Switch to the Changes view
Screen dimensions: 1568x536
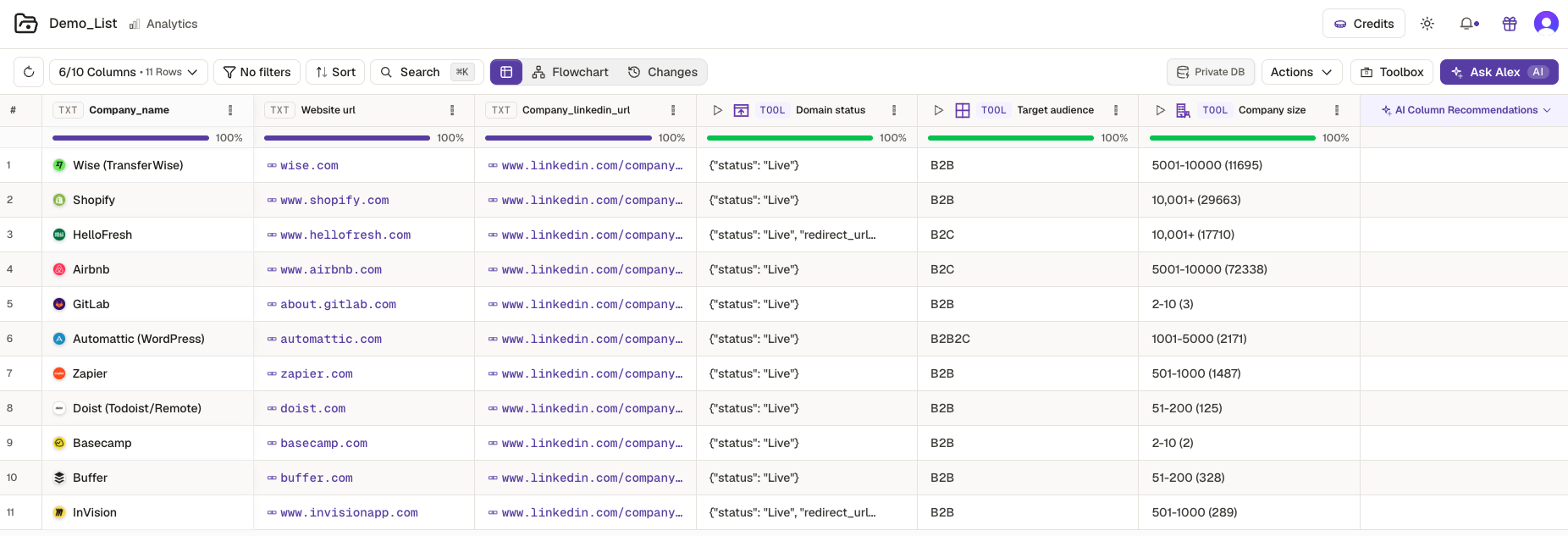tap(663, 72)
